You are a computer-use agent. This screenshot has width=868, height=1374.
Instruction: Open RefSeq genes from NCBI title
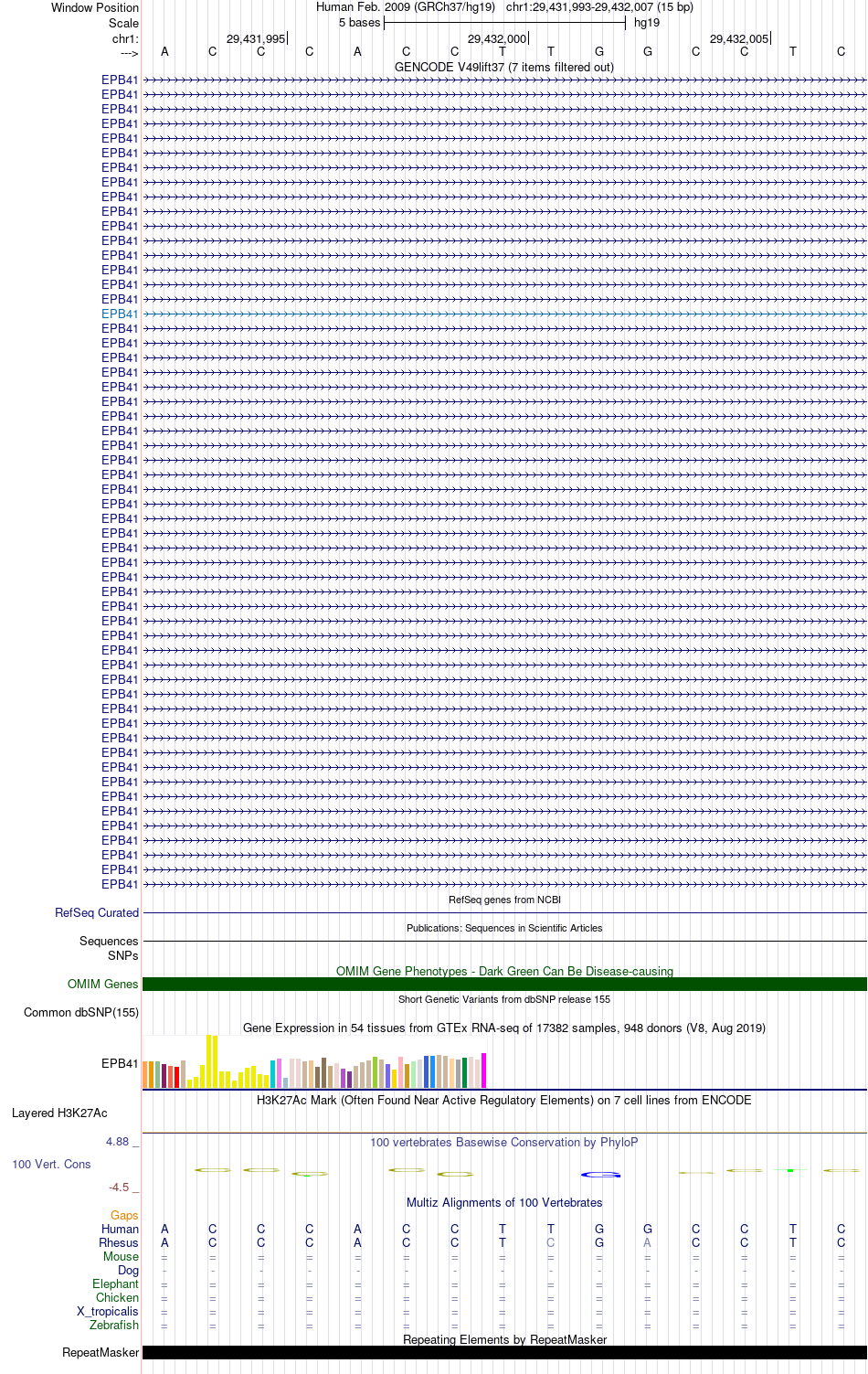tap(504, 900)
